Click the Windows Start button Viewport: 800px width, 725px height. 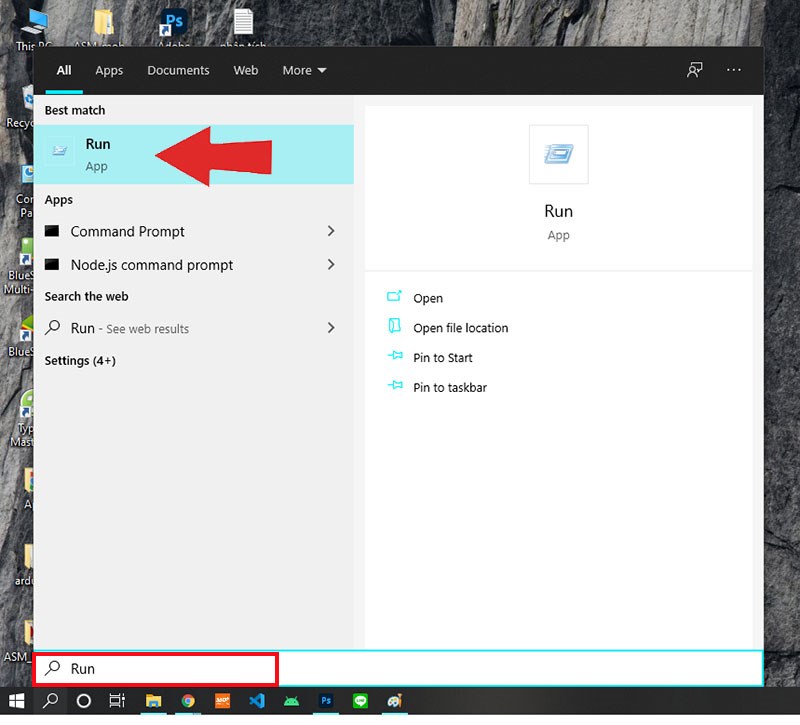point(16,701)
